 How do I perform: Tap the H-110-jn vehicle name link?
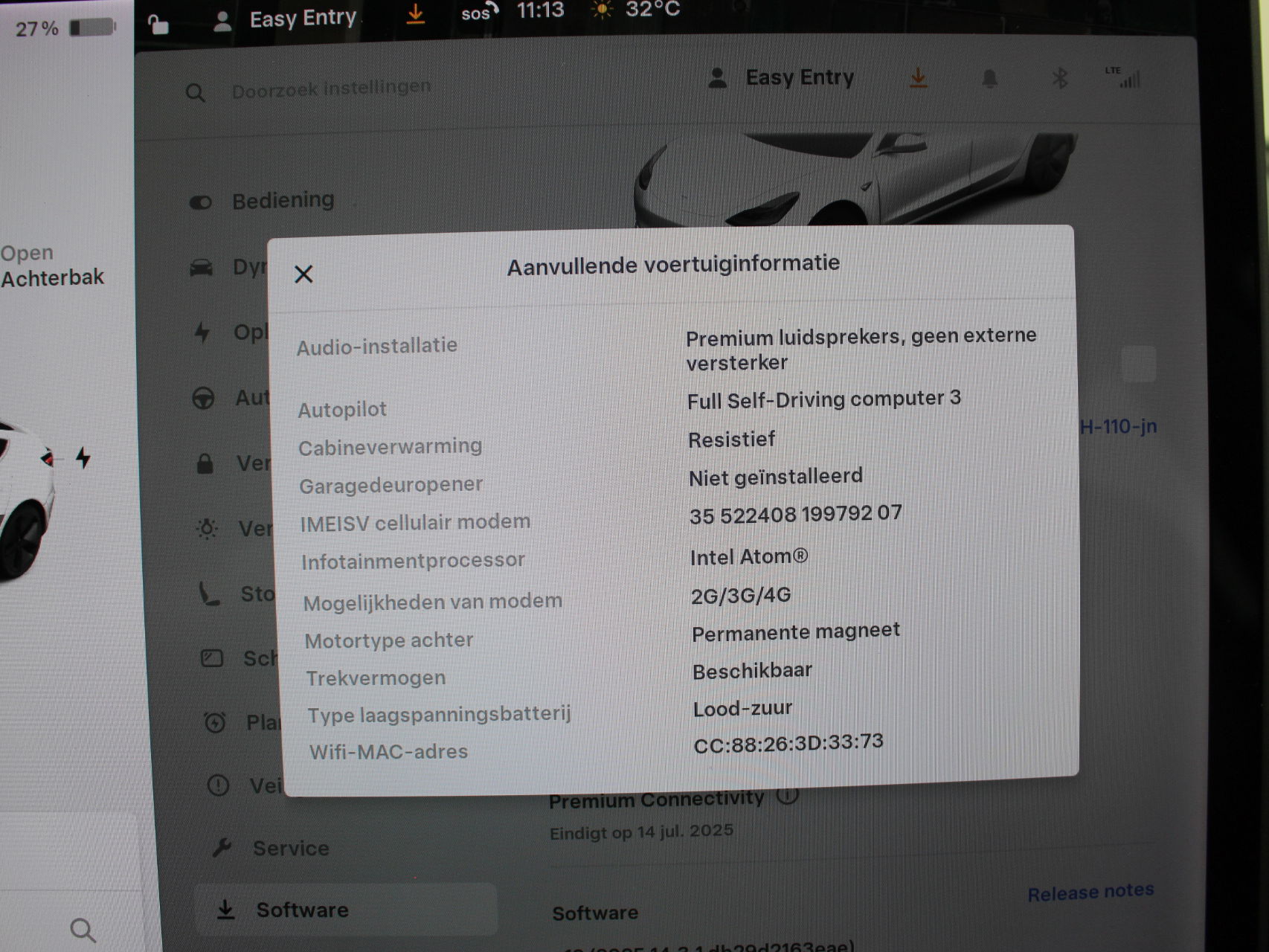[x=1118, y=427]
